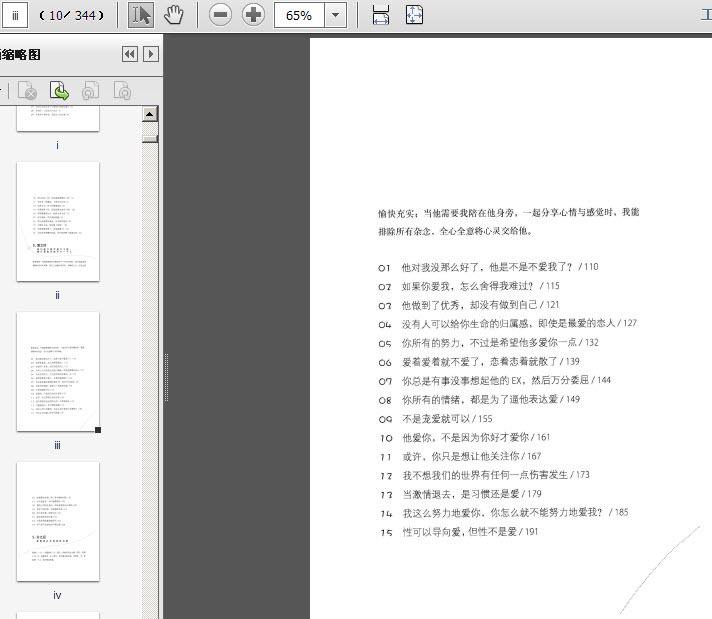Image resolution: width=712 pixels, height=619 pixels.
Task: Delete selected page thumbnail icon
Action: click(27, 90)
